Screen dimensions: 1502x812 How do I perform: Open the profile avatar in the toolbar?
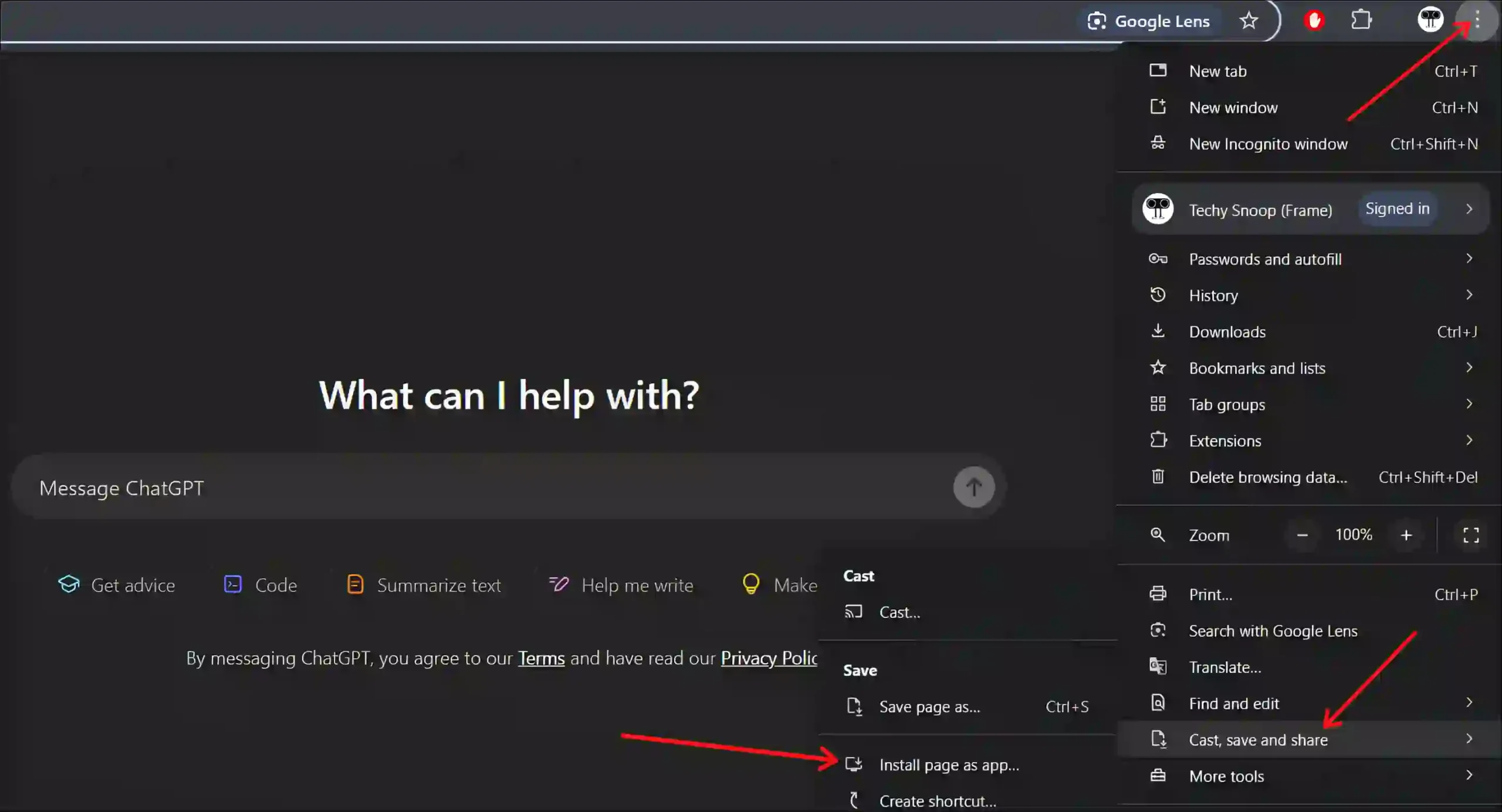[1430, 19]
